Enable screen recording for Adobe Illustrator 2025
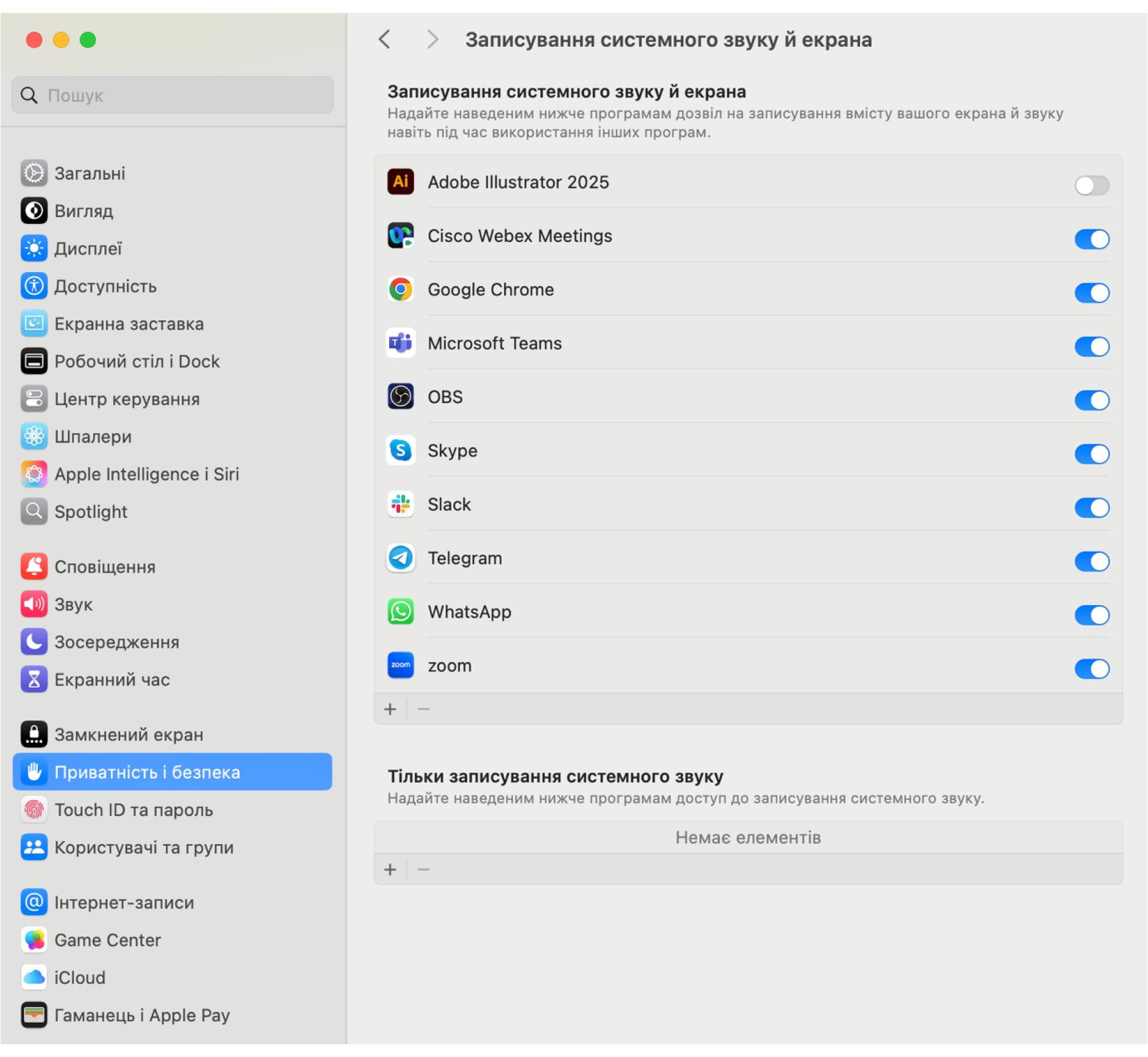This screenshot has width=1148, height=1057. coord(1091,185)
